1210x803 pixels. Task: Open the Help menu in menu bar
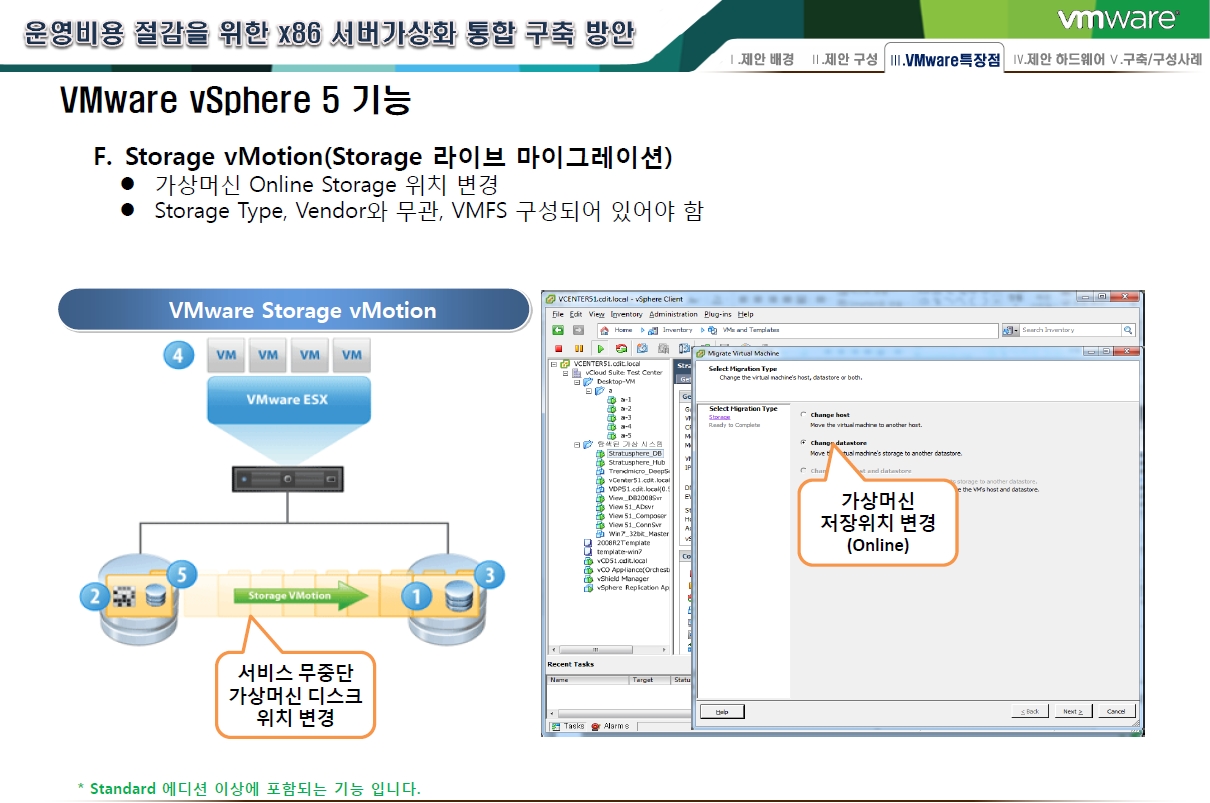pos(746,314)
